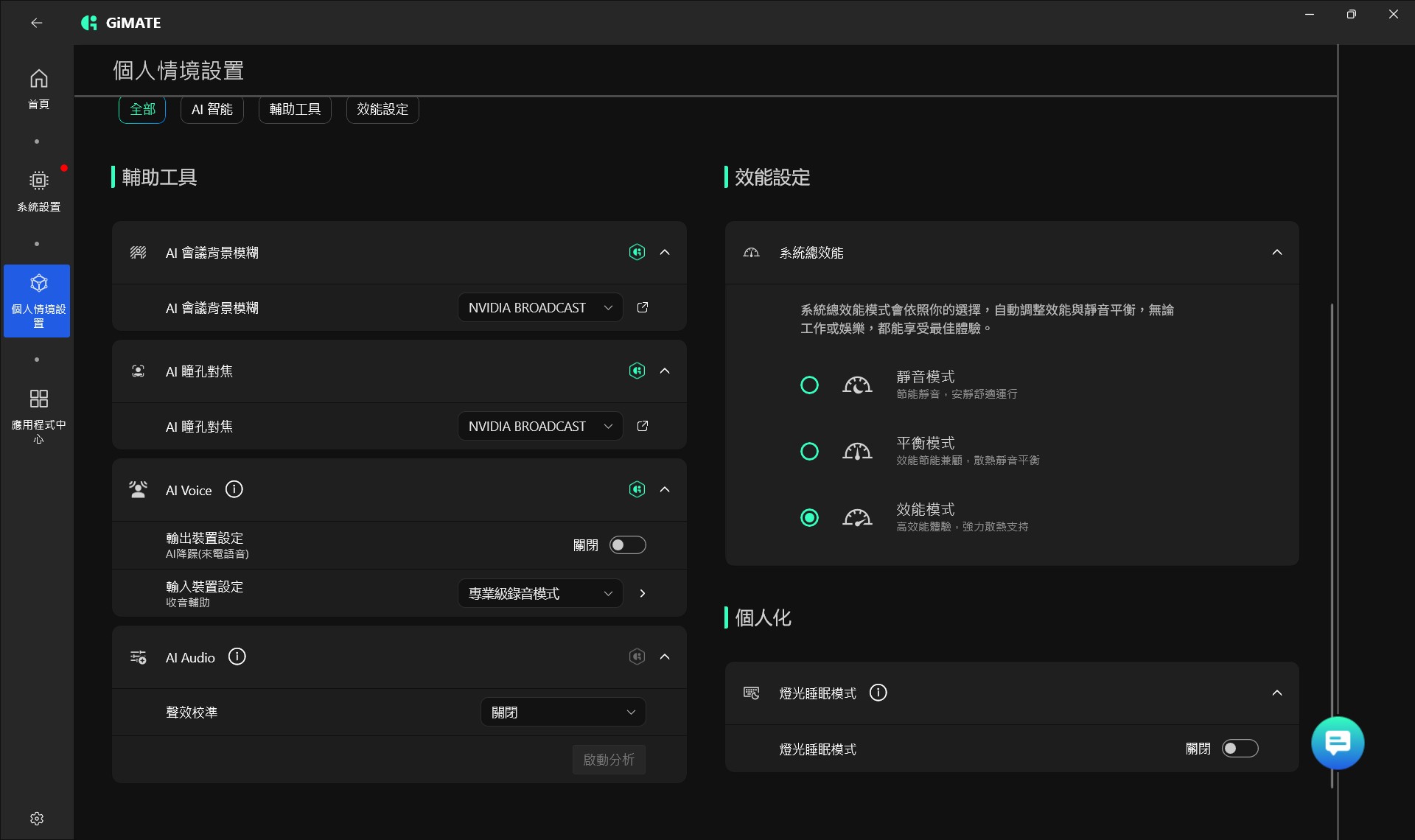Collapse the 系統總效能 section
The height and width of the screenshot is (840, 1415).
coord(1277,252)
